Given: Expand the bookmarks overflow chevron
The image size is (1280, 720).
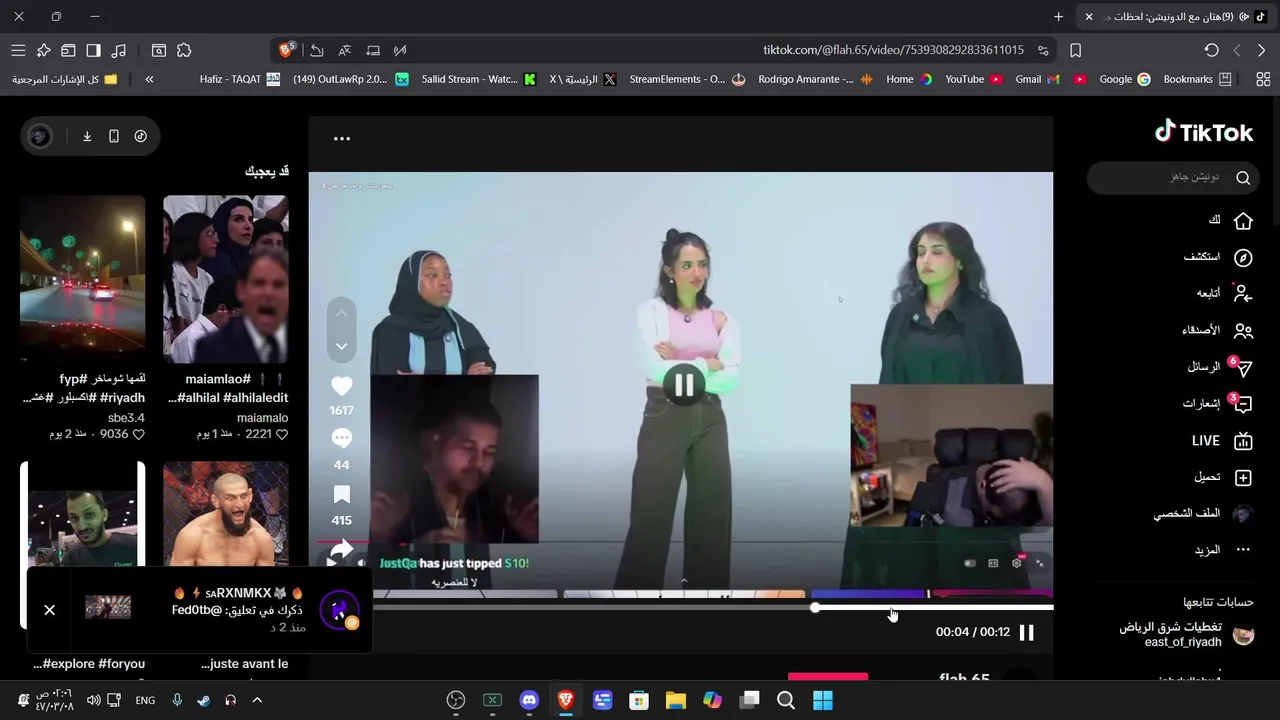Looking at the screenshot, I should pyautogui.click(x=149, y=79).
